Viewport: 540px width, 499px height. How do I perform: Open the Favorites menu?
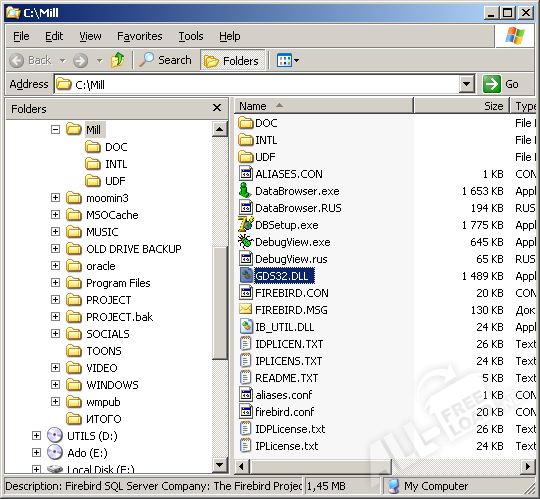(139, 36)
